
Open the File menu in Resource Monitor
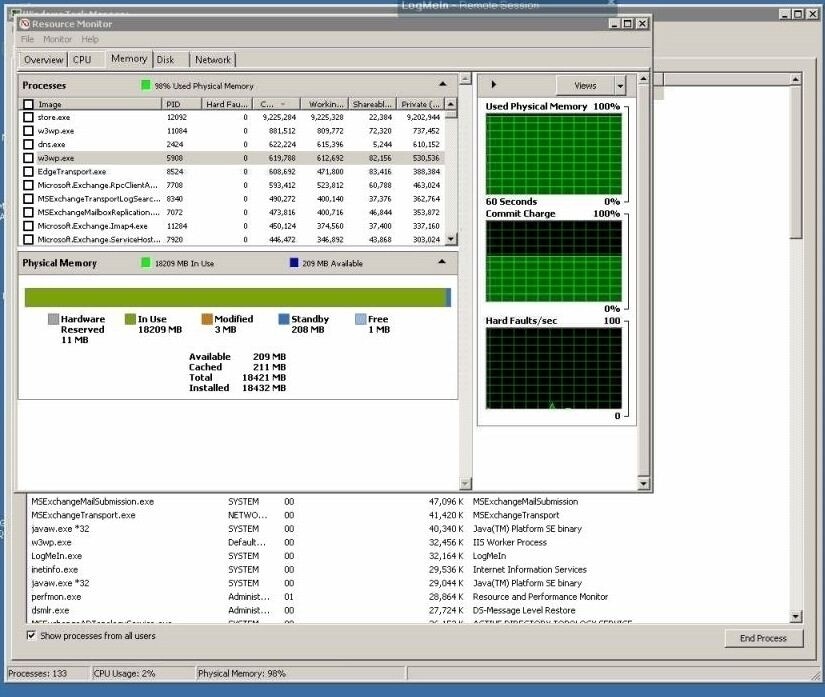pos(26,39)
